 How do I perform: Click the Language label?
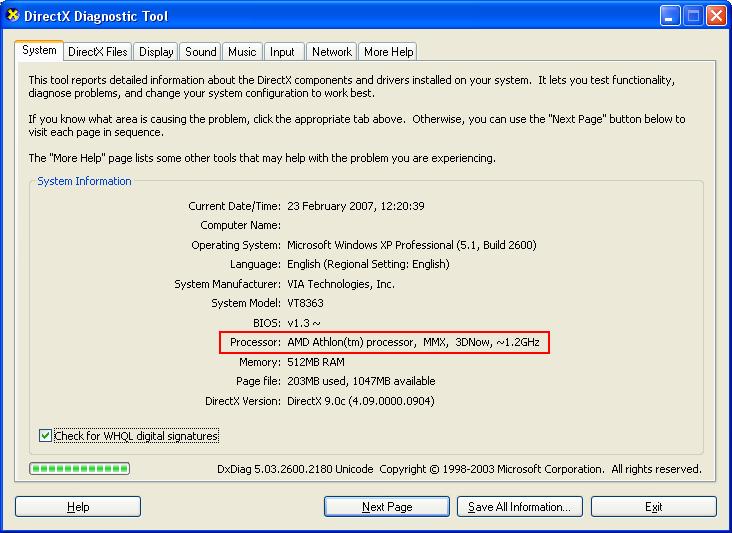(x=255, y=264)
